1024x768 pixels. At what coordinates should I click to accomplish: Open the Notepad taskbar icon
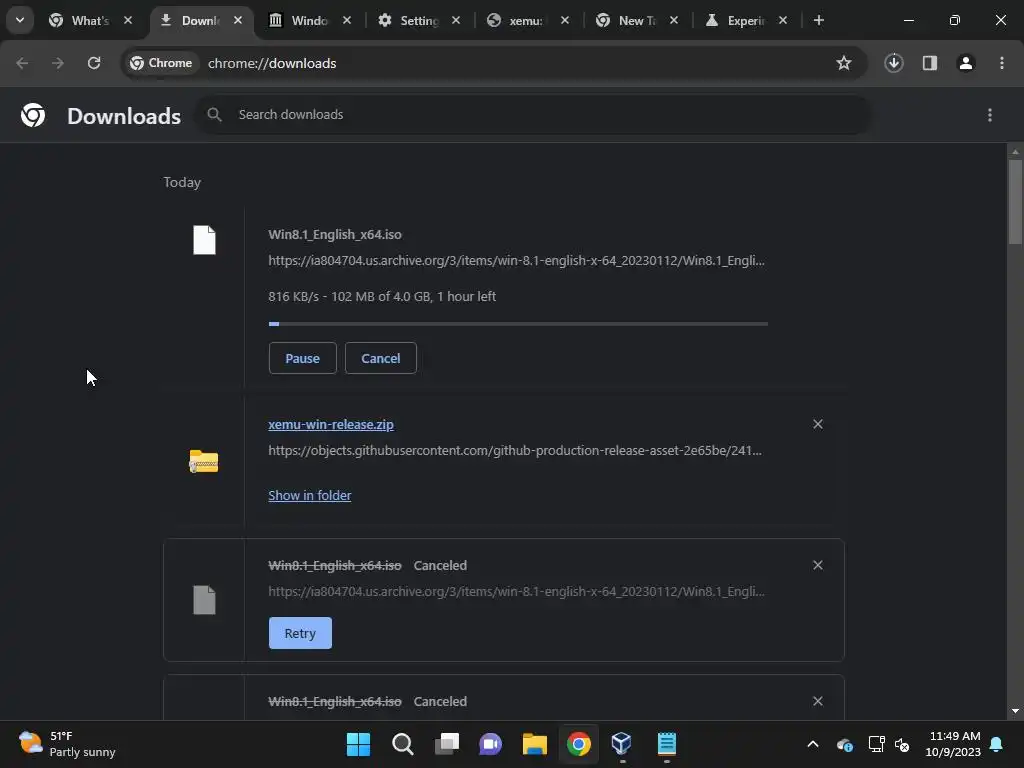pos(666,744)
